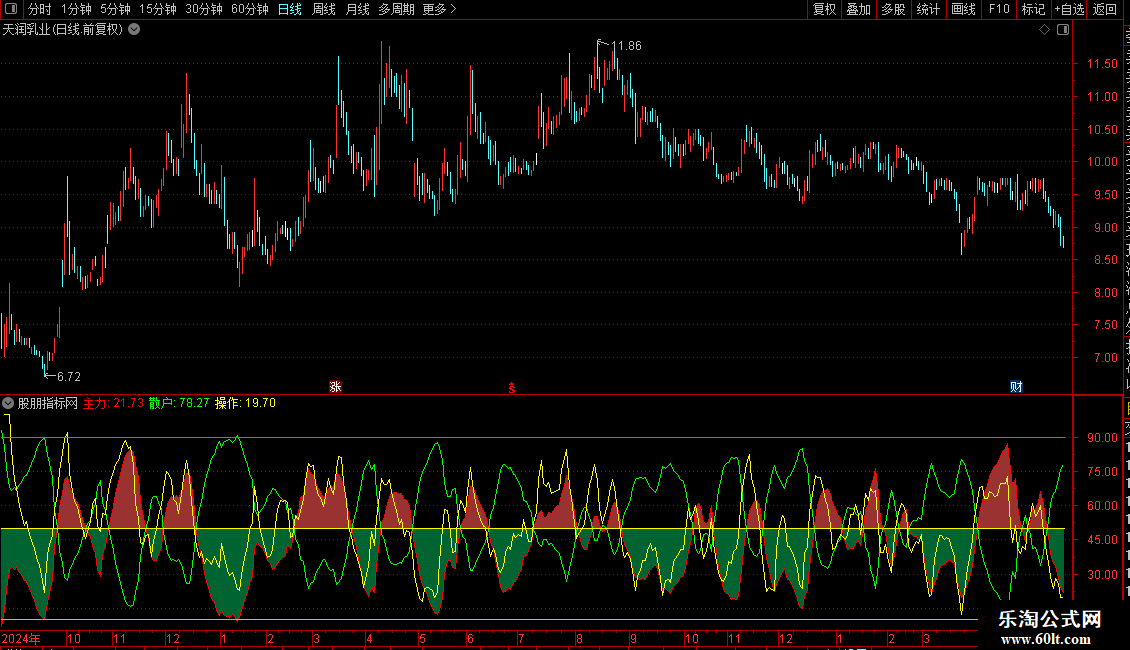
Task: Click the red S marker on chart
Action: click(512, 388)
